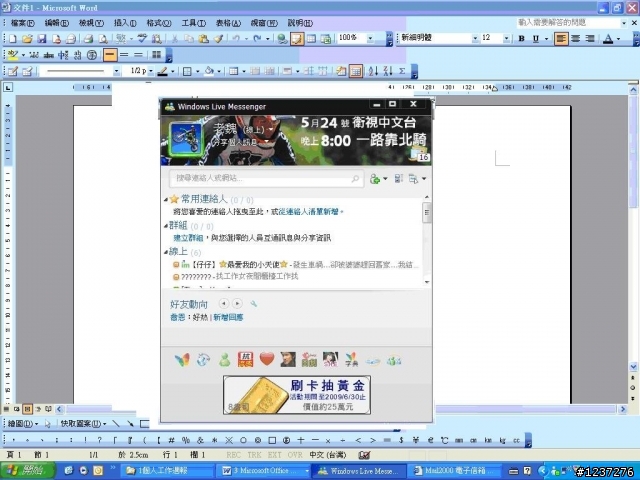Toggle Align Left paragraph button
Image resolution: width=640 pixels, height=480 pixels.
[561, 39]
